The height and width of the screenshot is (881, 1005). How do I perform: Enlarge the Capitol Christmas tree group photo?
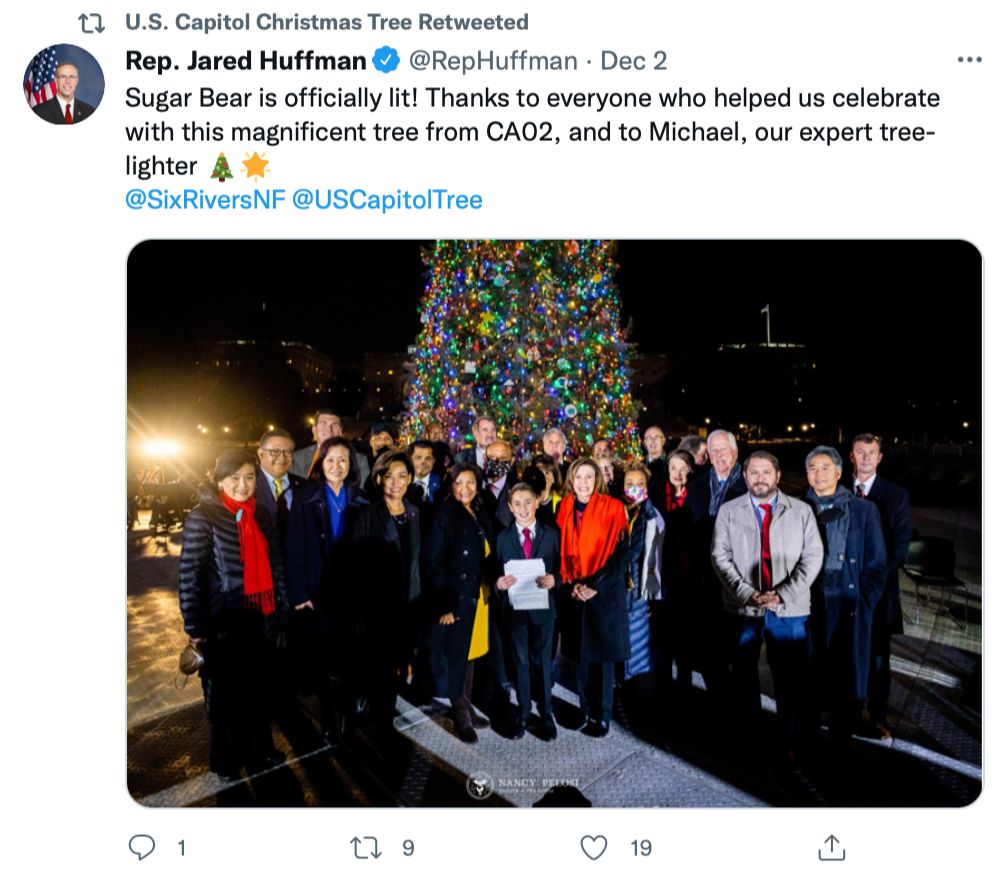tap(554, 522)
